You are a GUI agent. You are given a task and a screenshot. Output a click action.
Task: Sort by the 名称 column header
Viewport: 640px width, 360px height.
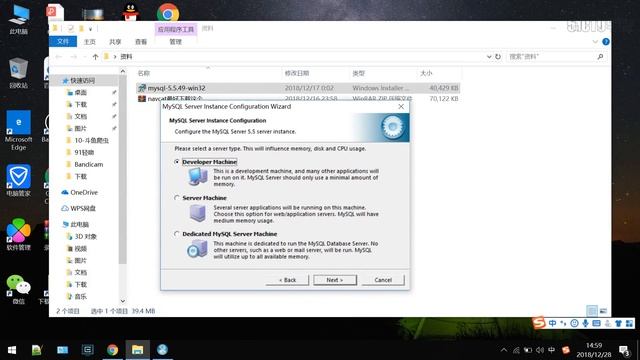click(x=144, y=73)
